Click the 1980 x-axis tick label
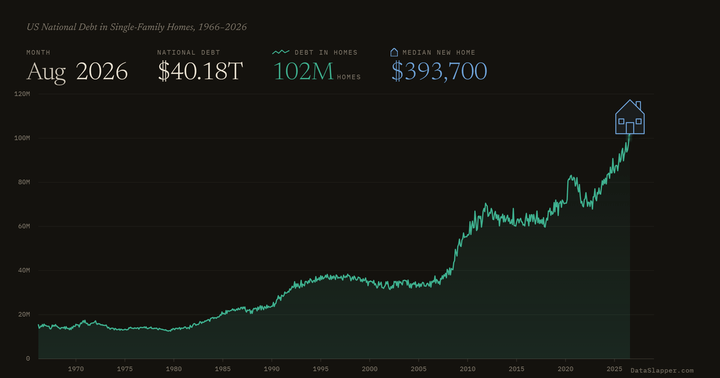The image size is (720, 378). (174, 369)
